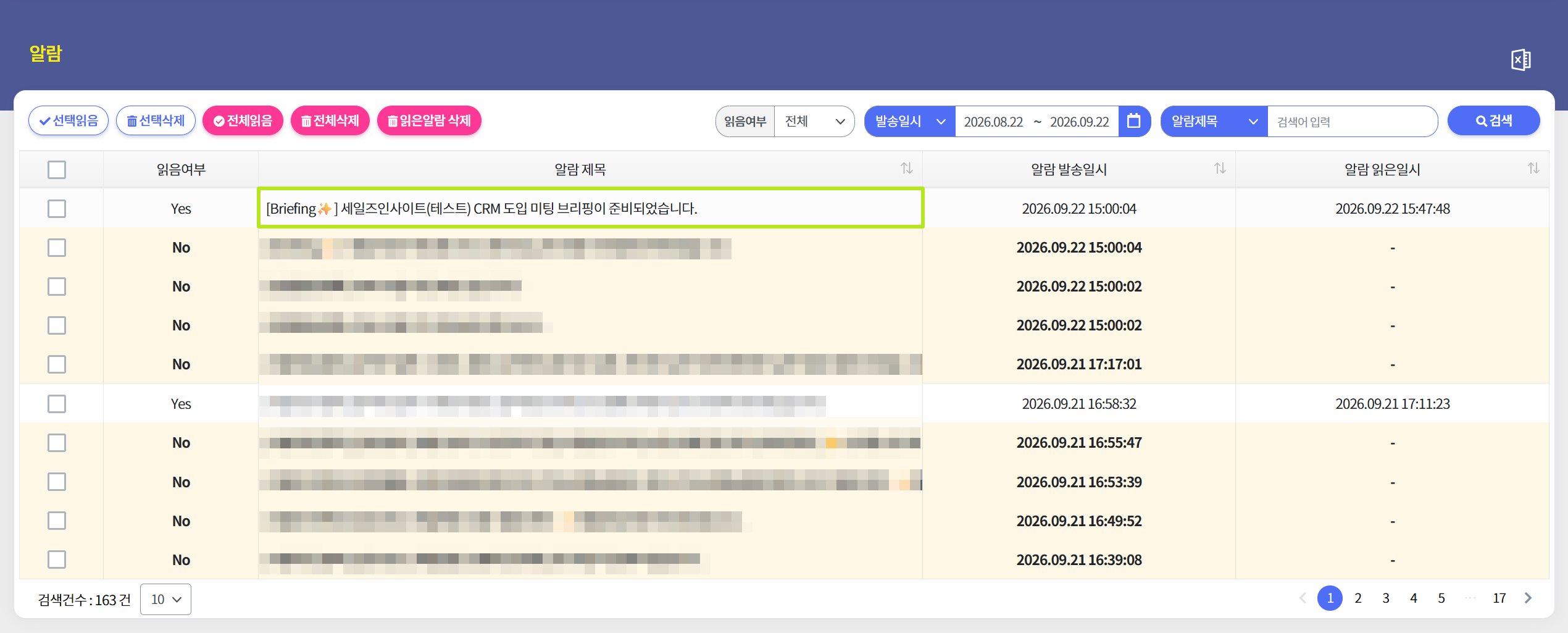Click end date 2026.09.22 field

click(1080, 122)
